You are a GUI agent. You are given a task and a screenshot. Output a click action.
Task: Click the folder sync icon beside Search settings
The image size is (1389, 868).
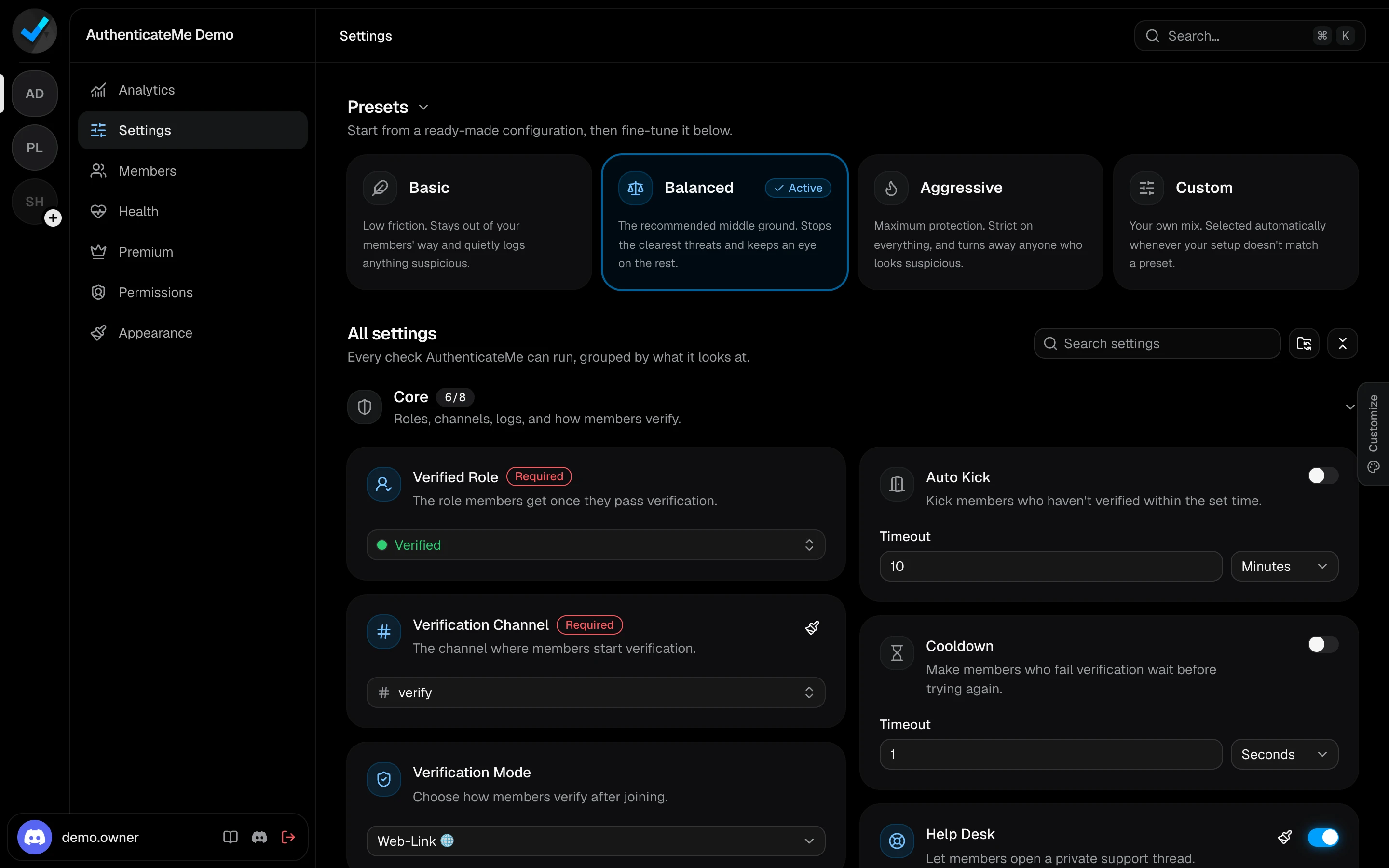[x=1304, y=343]
